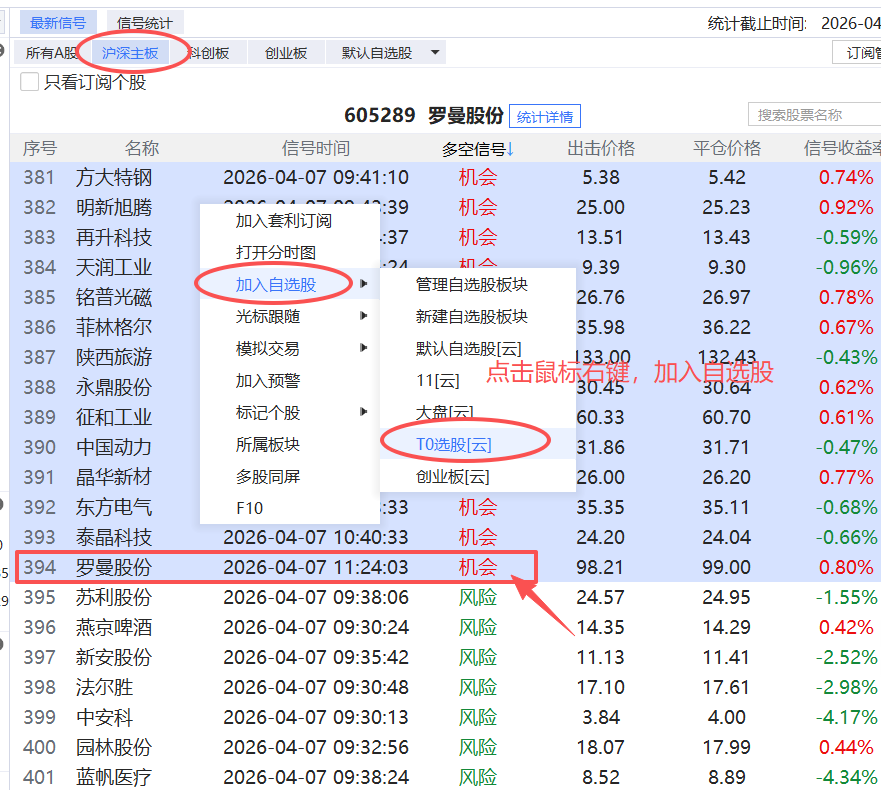Click the search stock name field
Viewport: 881px width, 790px height.
pyautogui.click(x=810, y=115)
